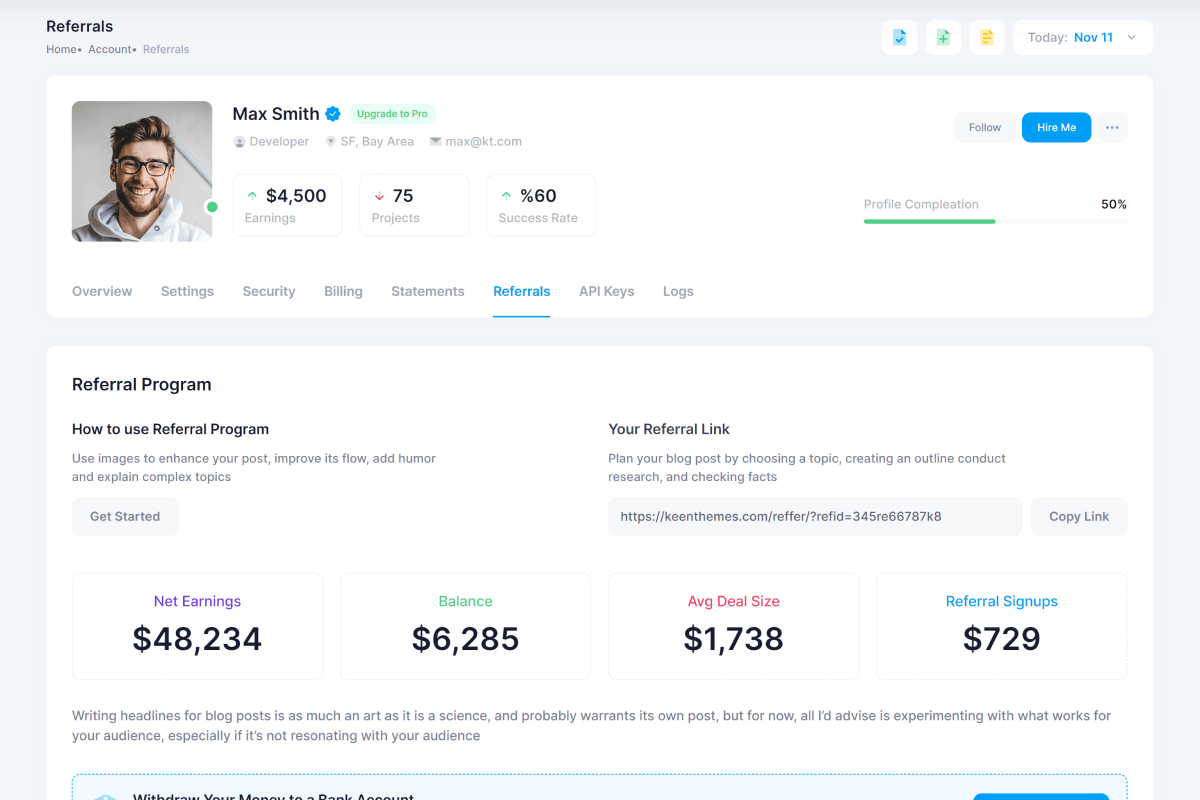The width and height of the screenshot is (1200, 800).
Task: Click the location pin icon
Action: point(331,142)
